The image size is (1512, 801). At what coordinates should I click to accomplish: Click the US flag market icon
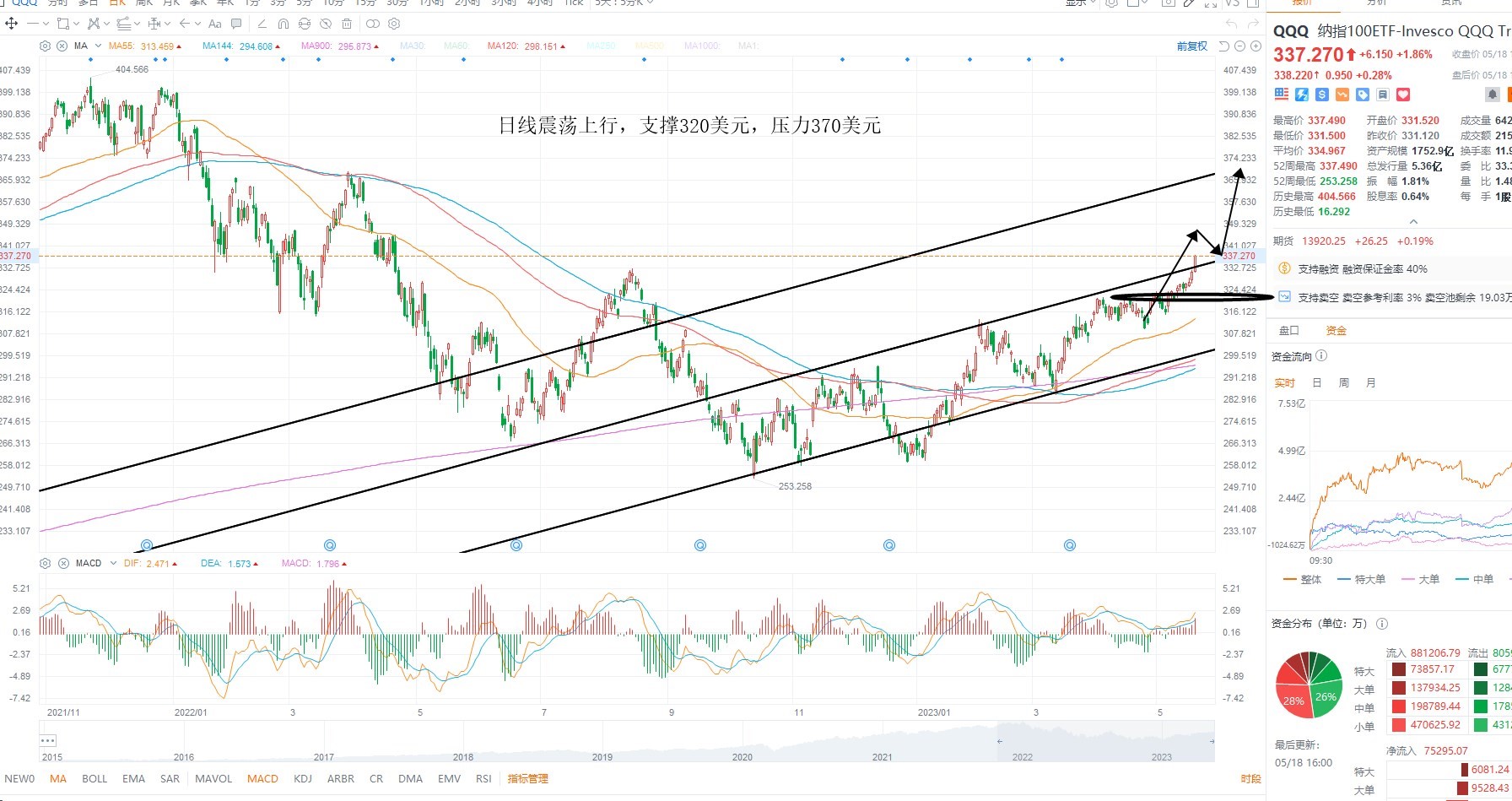click(x=1282, y=95)
